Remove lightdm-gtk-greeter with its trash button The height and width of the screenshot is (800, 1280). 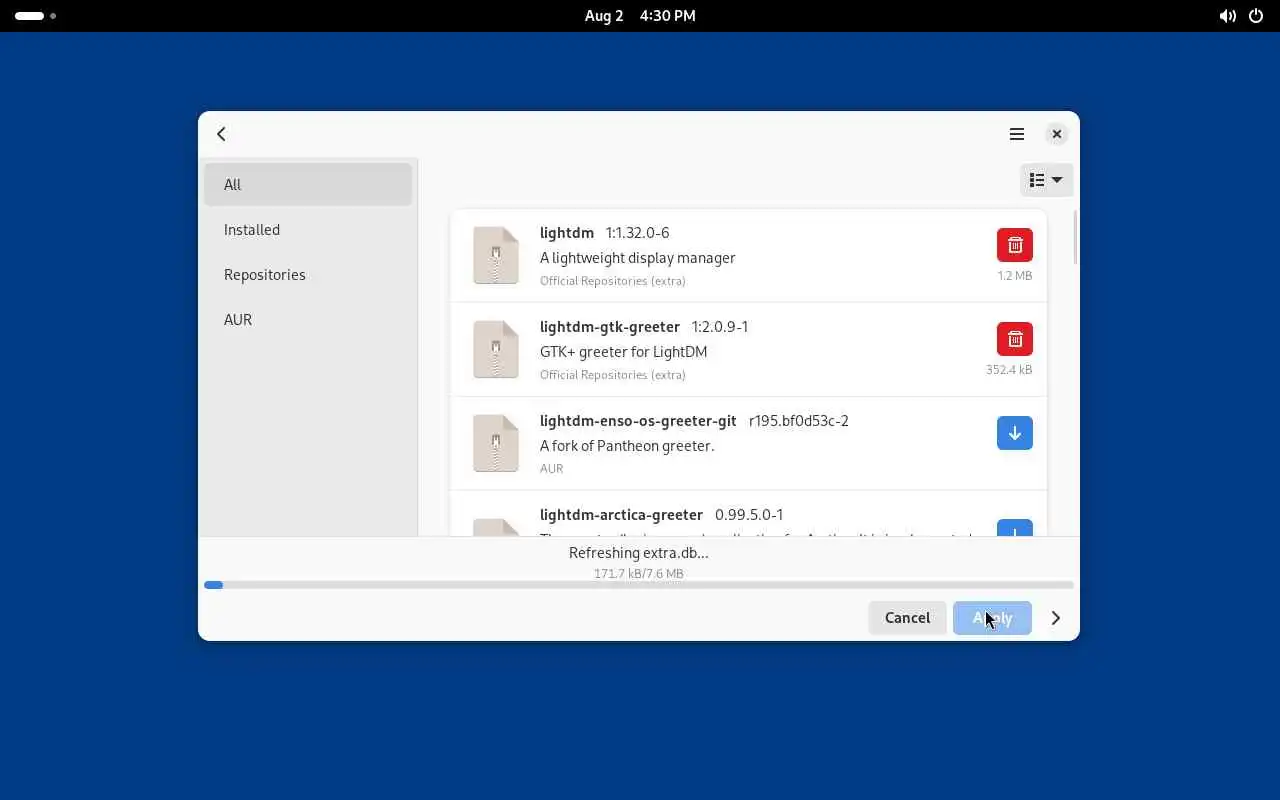1015,339
